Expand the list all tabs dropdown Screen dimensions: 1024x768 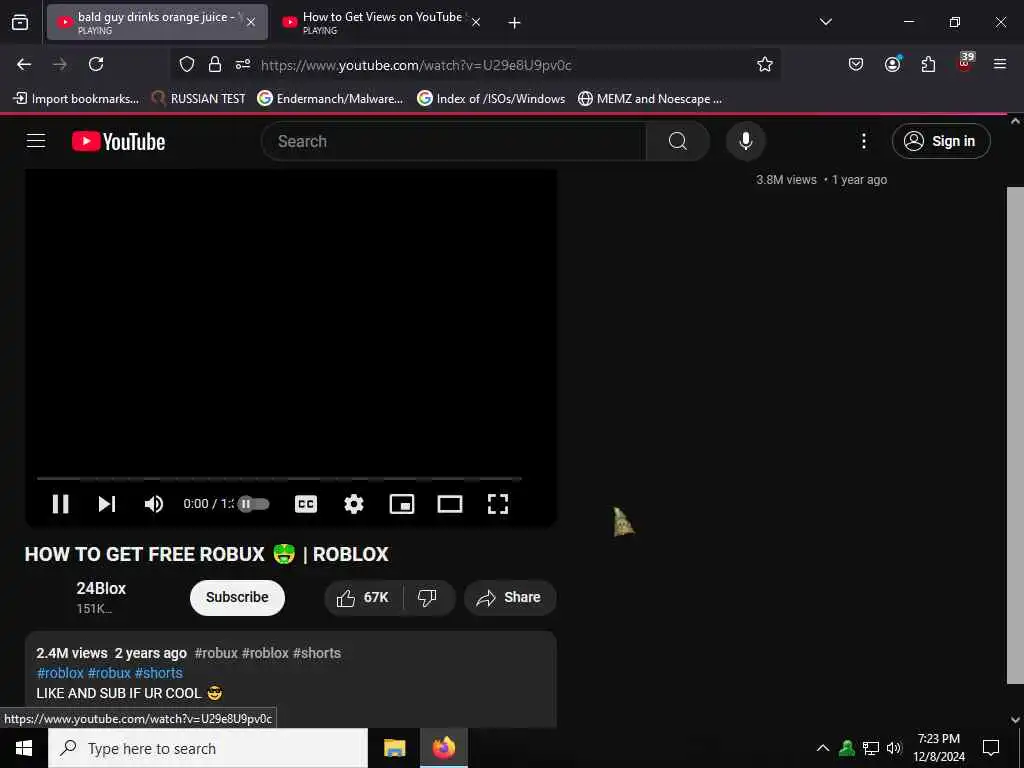[826, 22]
